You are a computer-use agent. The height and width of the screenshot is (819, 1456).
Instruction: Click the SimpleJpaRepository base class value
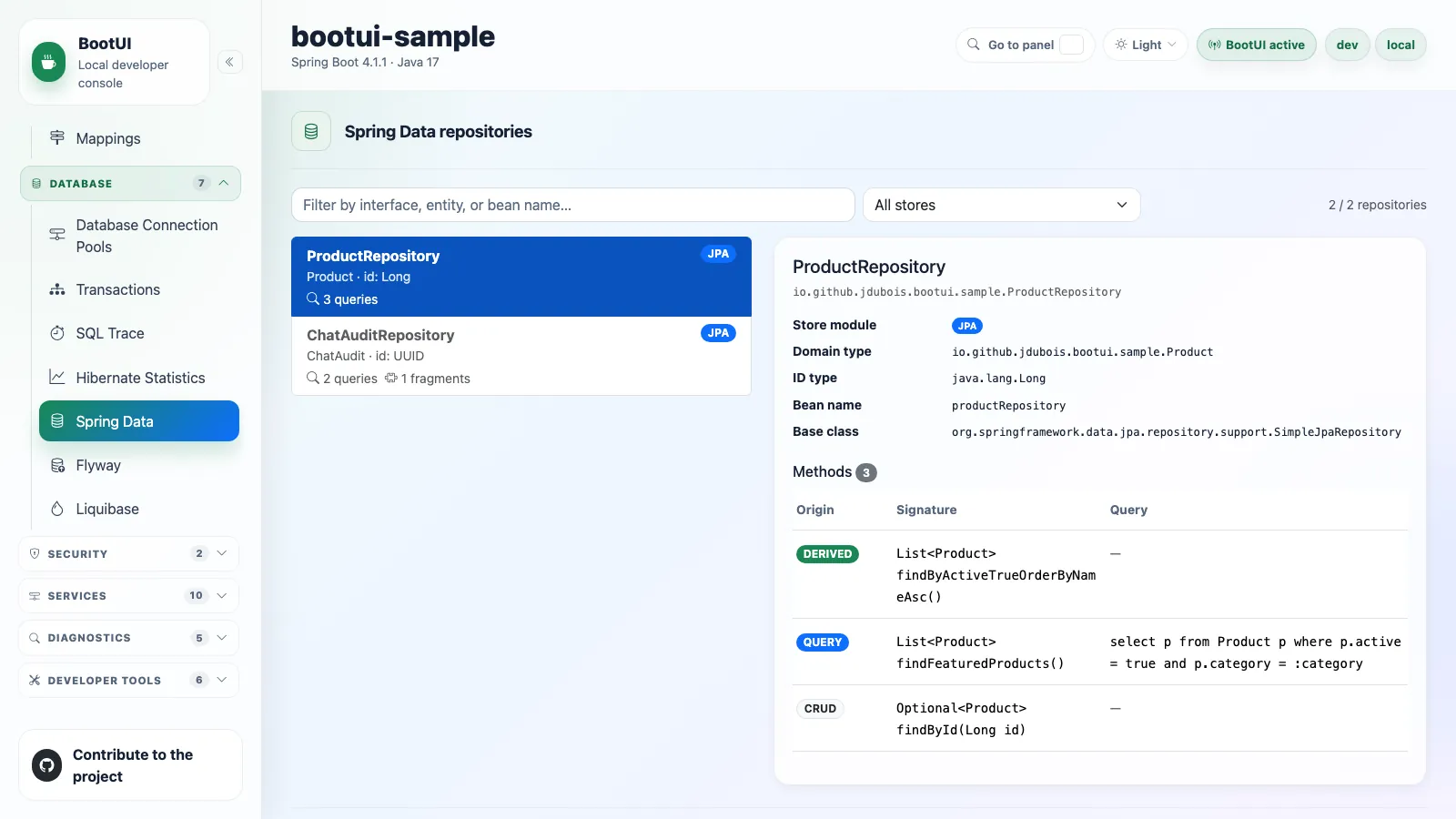1177,432
